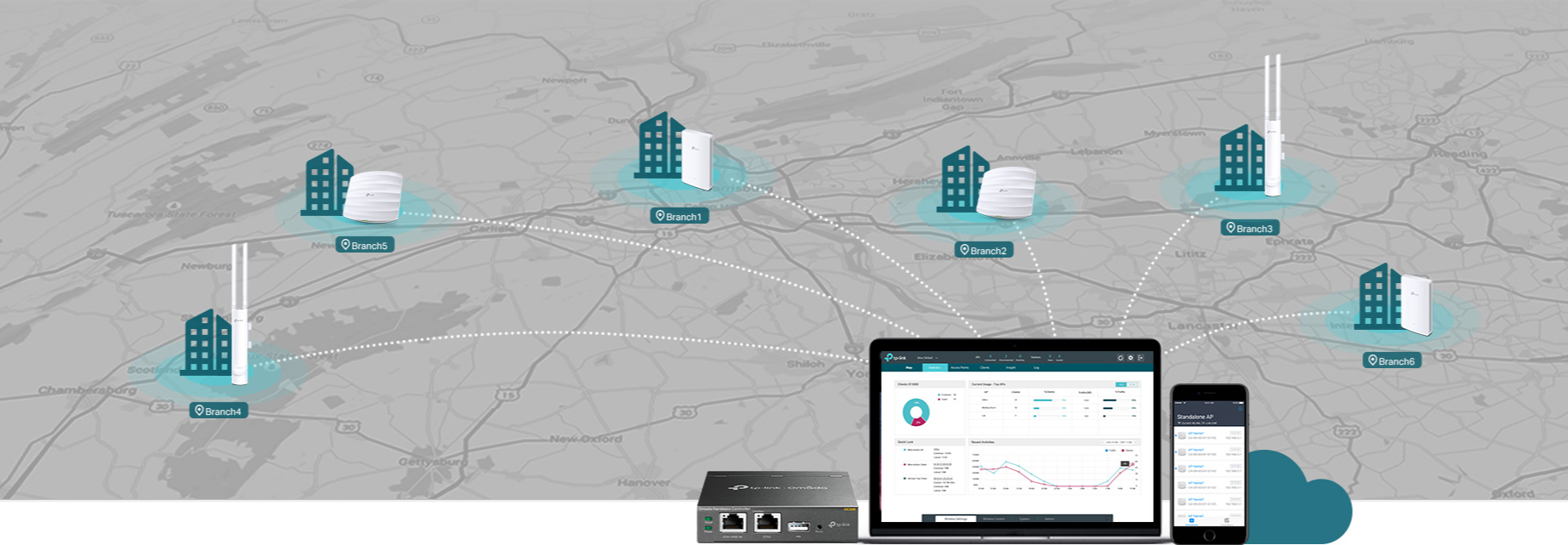Select the wall-plate access point at Branch6
1568x545 pixels.
click(x=1416, y=305)
